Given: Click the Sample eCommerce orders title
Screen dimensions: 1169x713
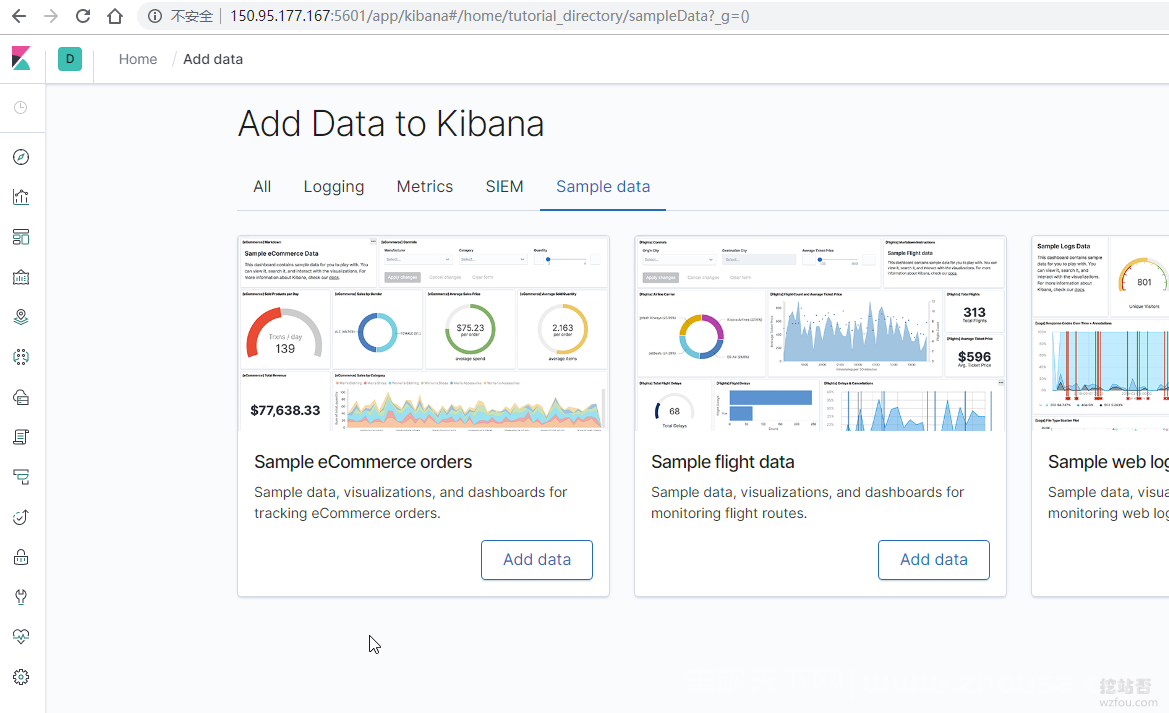Looking at the screenshot, I should (x=363, y=462).
